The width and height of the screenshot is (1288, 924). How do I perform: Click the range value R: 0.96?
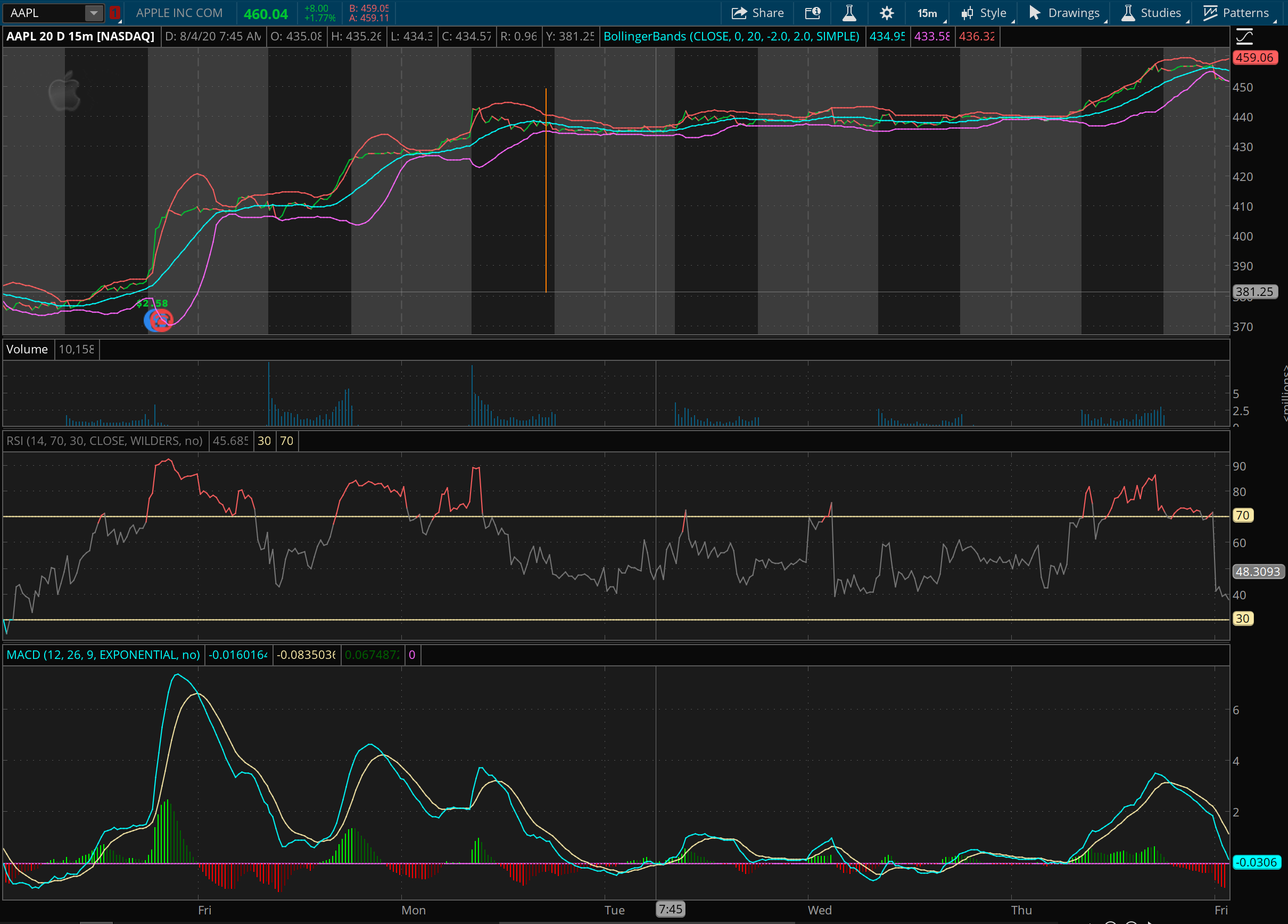[518, 36]
